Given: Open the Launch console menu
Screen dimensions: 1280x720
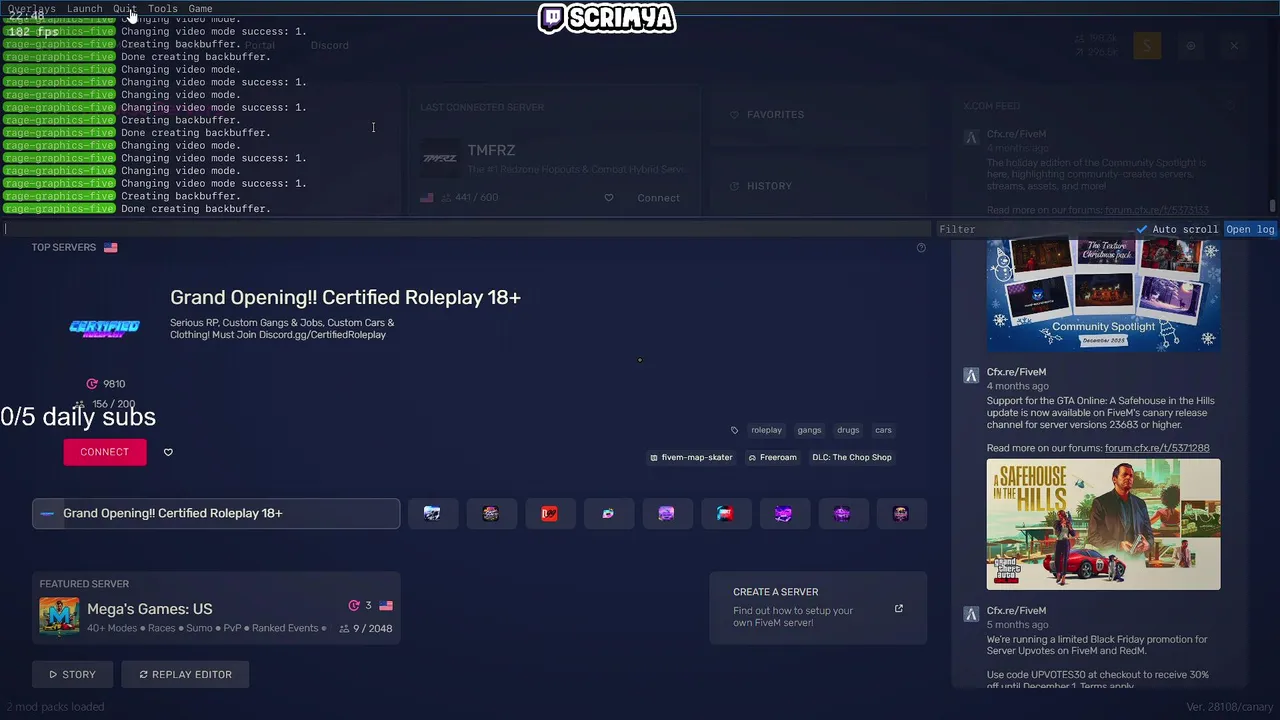Looking at the screenshot, I should (84, 9).
